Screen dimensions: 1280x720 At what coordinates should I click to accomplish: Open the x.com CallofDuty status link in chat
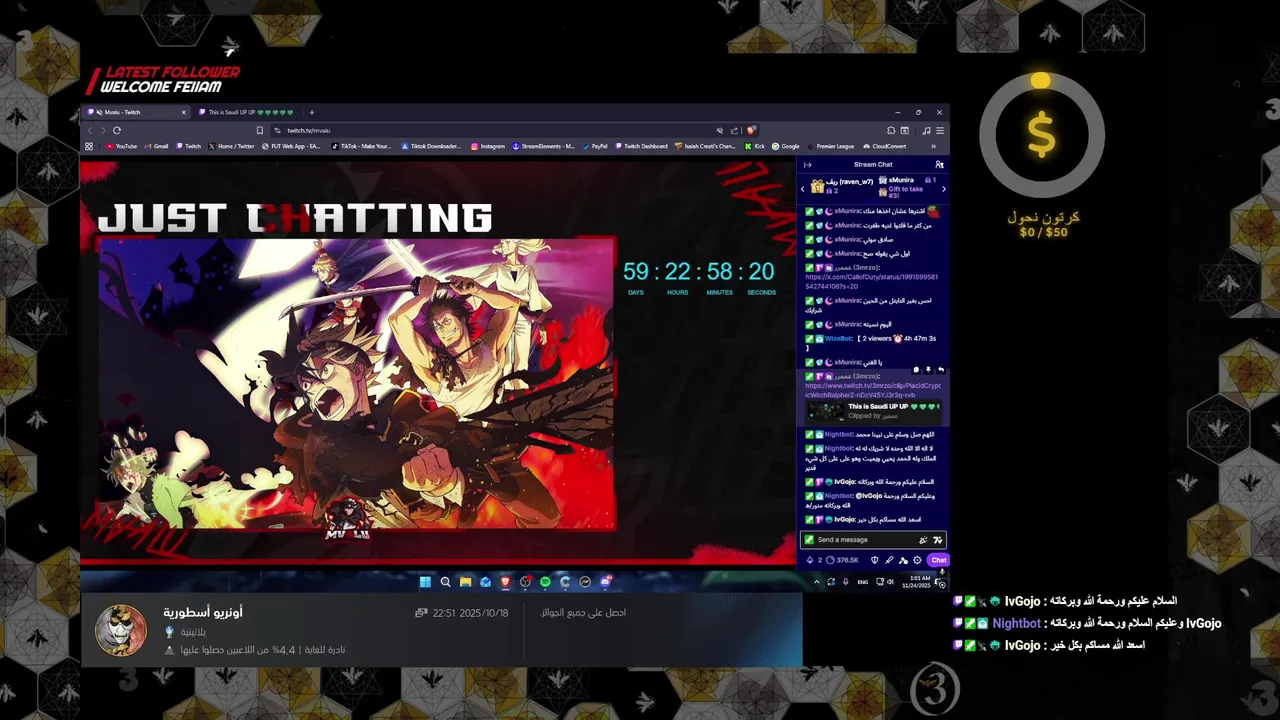point(872,281)
